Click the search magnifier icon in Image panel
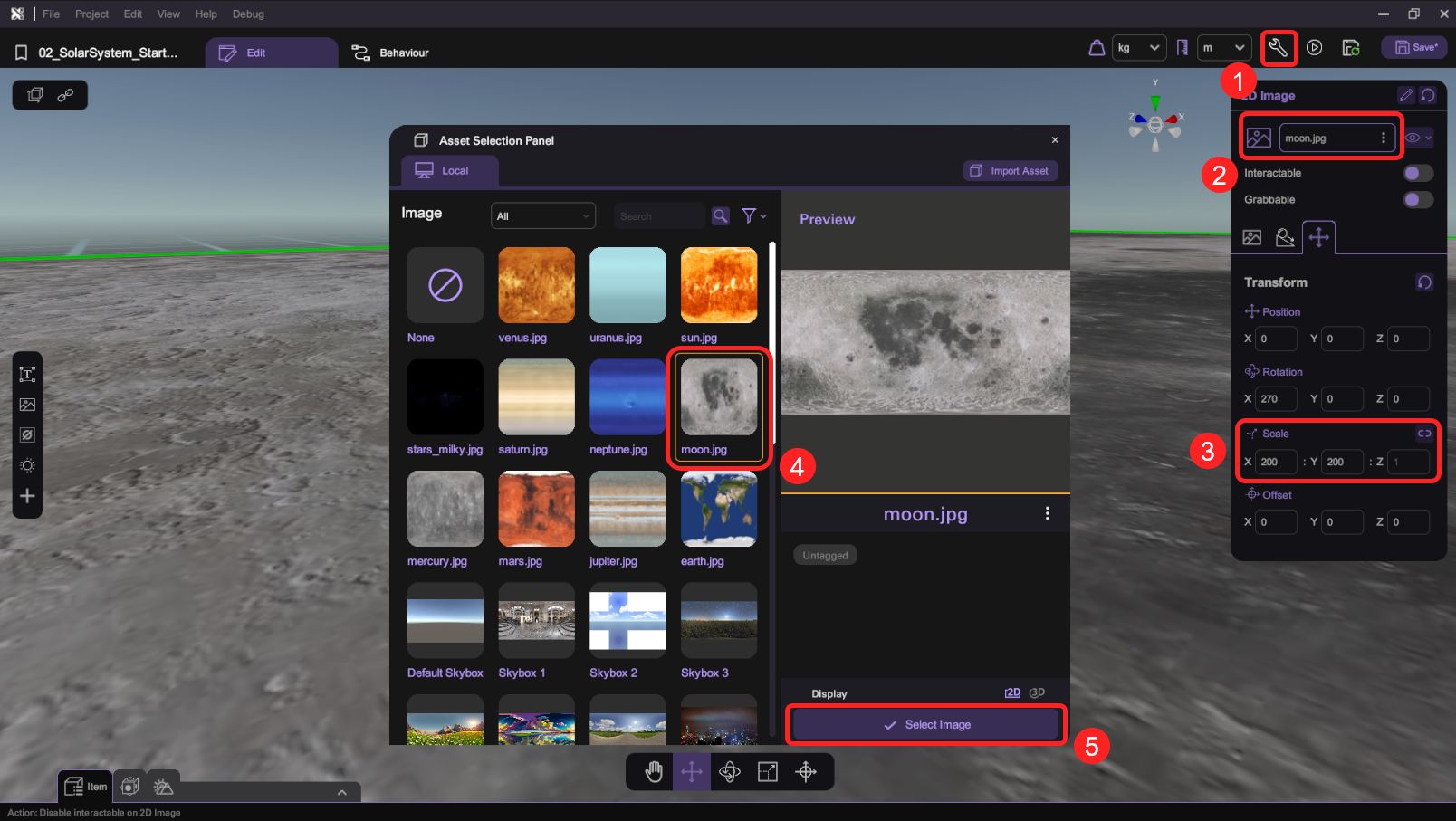This screenshot has height=821, width=1456. pos(721,215)
